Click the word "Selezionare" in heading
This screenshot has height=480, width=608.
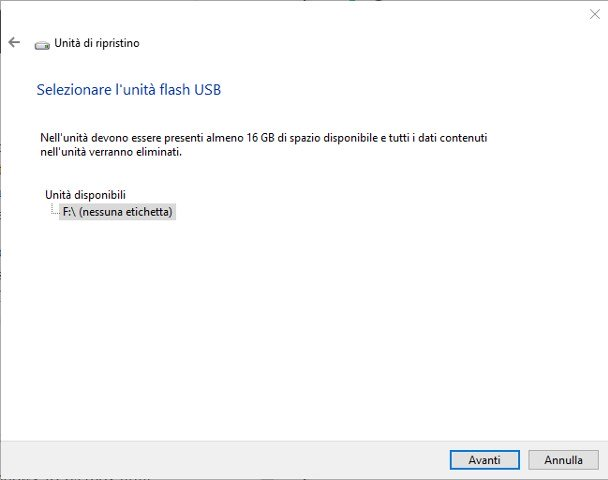pyautogui.click(x=75, y=90)
